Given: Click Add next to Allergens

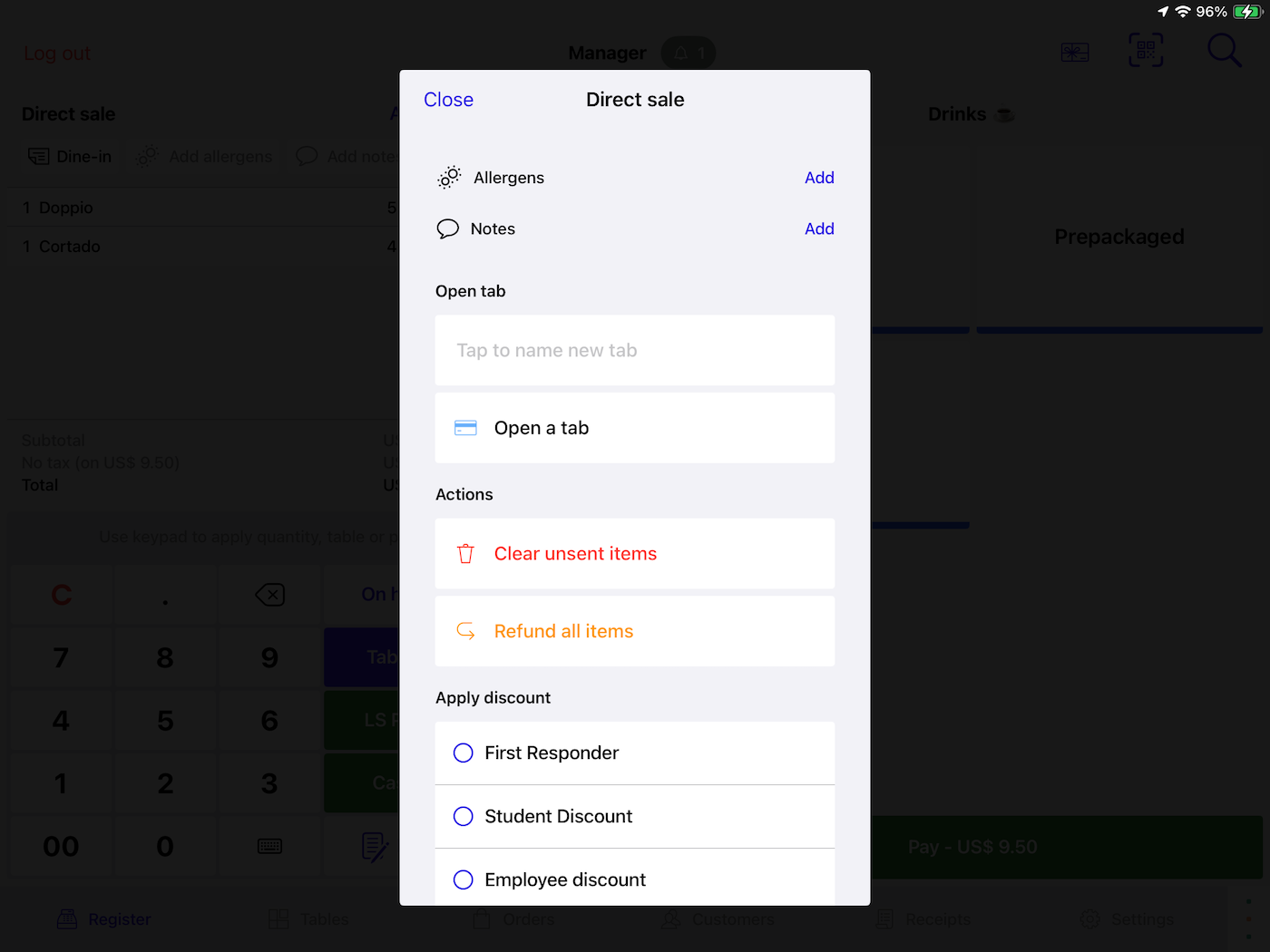Looking at the screenshot, I should point(819,177).
